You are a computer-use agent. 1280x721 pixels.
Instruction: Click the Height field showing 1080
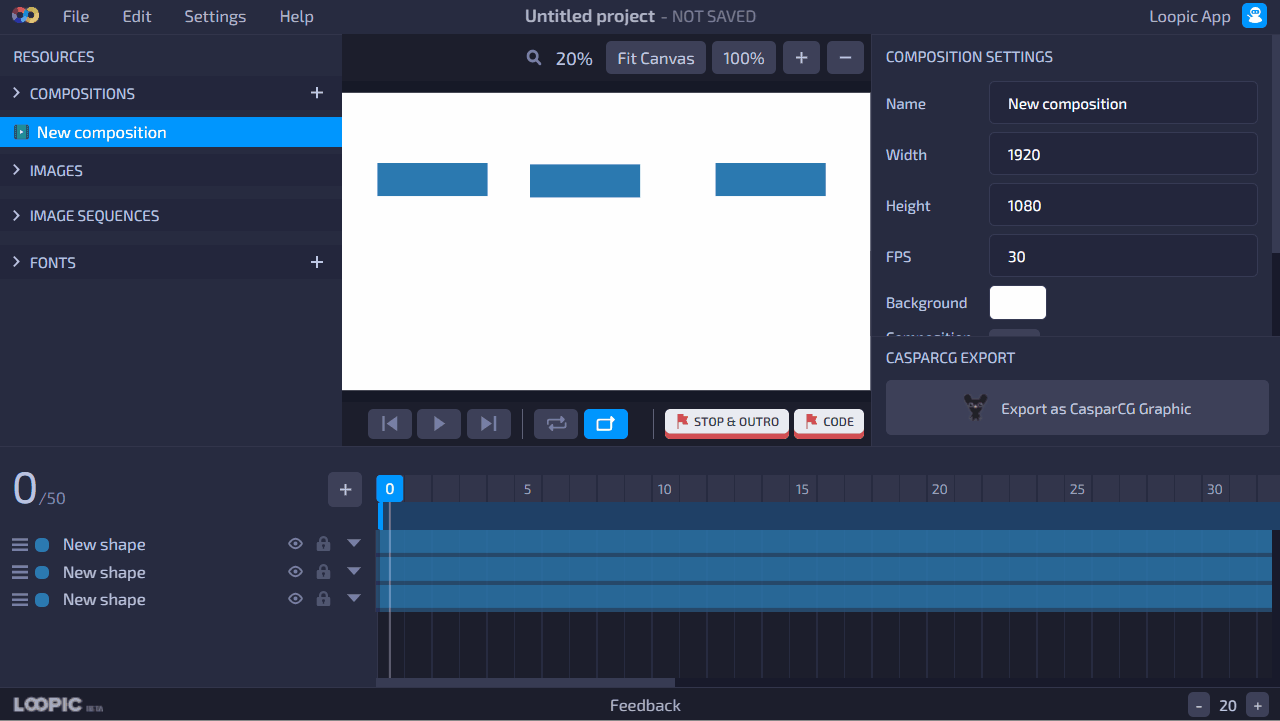pyautogui.click(x=1123, y=205)
